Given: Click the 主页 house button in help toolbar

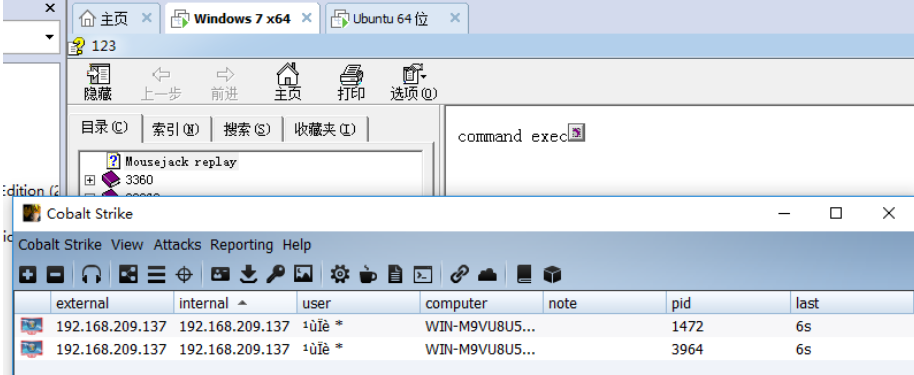Looking at the screenshot, I should (288, 82).
